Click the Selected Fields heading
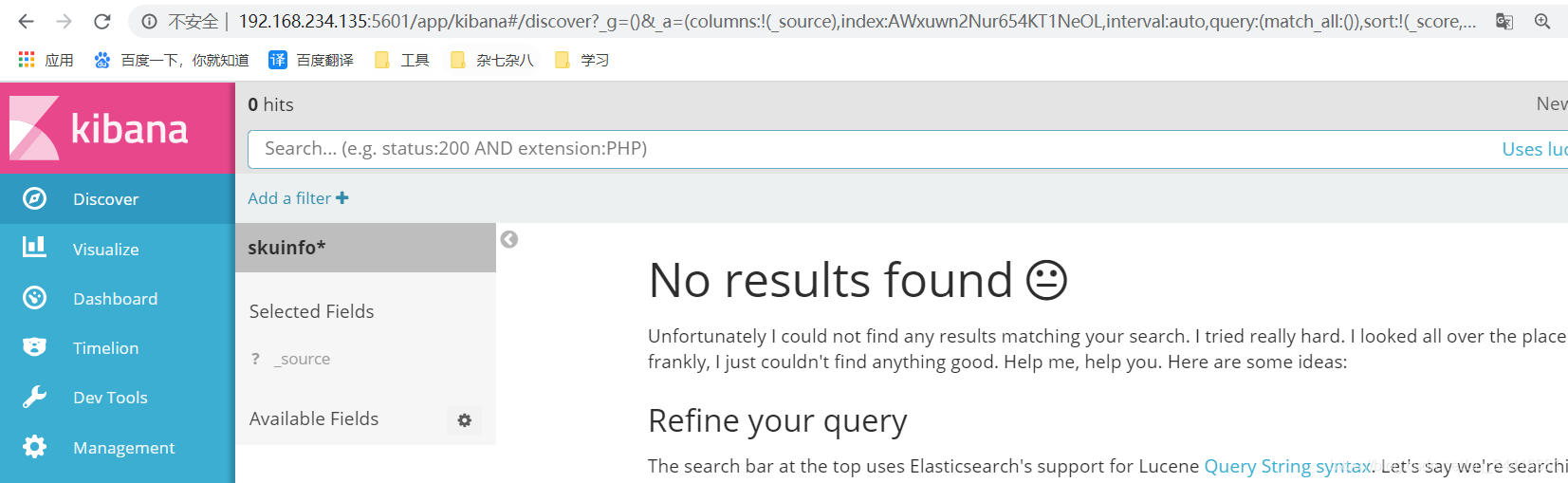This screenshot has width=1568, height=483. (x=311, y=311)
